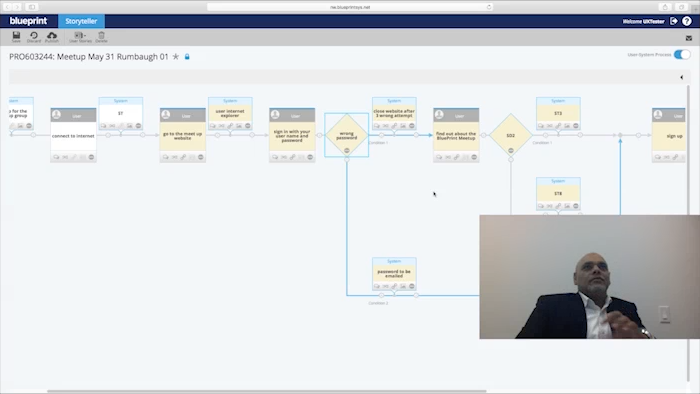Select the 'go to the meet up website' task
The height and width of the screenshot is (394, 700).
[183, 136]
